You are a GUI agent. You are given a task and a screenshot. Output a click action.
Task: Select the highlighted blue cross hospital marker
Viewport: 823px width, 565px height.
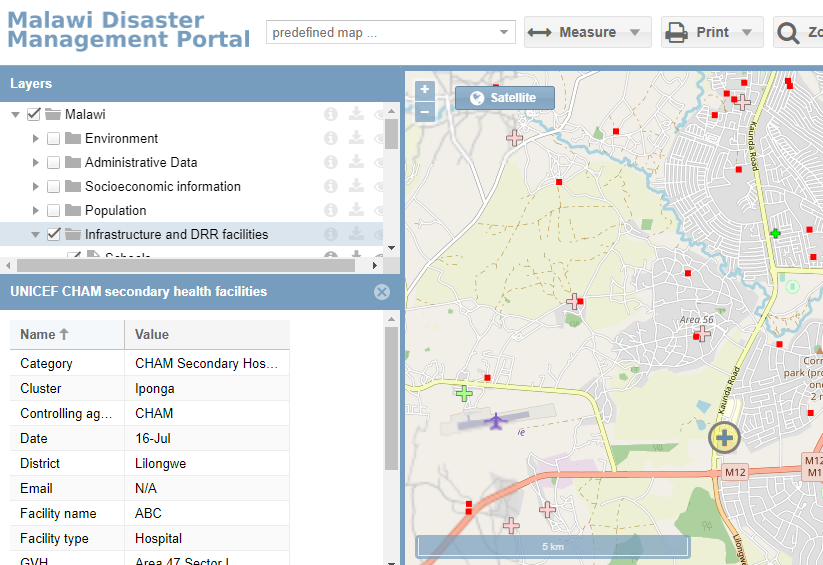pos(724,437)
